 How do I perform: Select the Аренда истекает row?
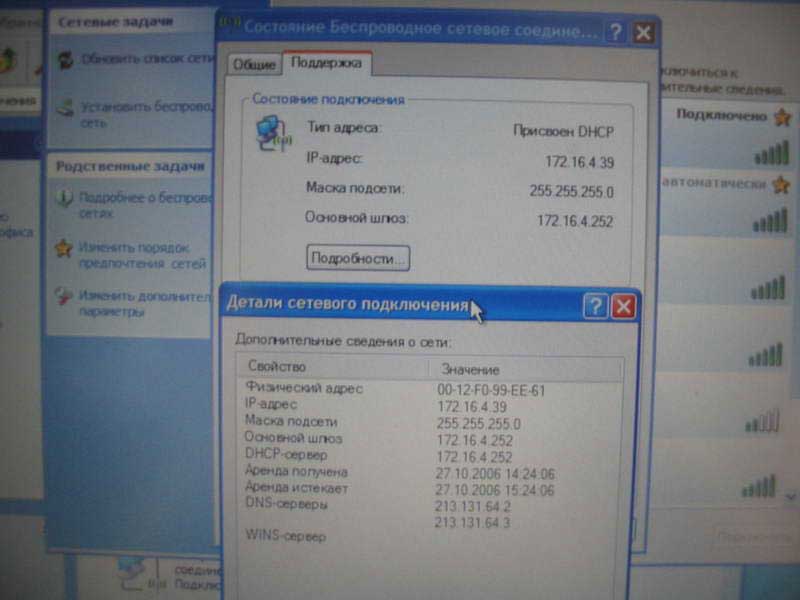[x=430, y=489]
